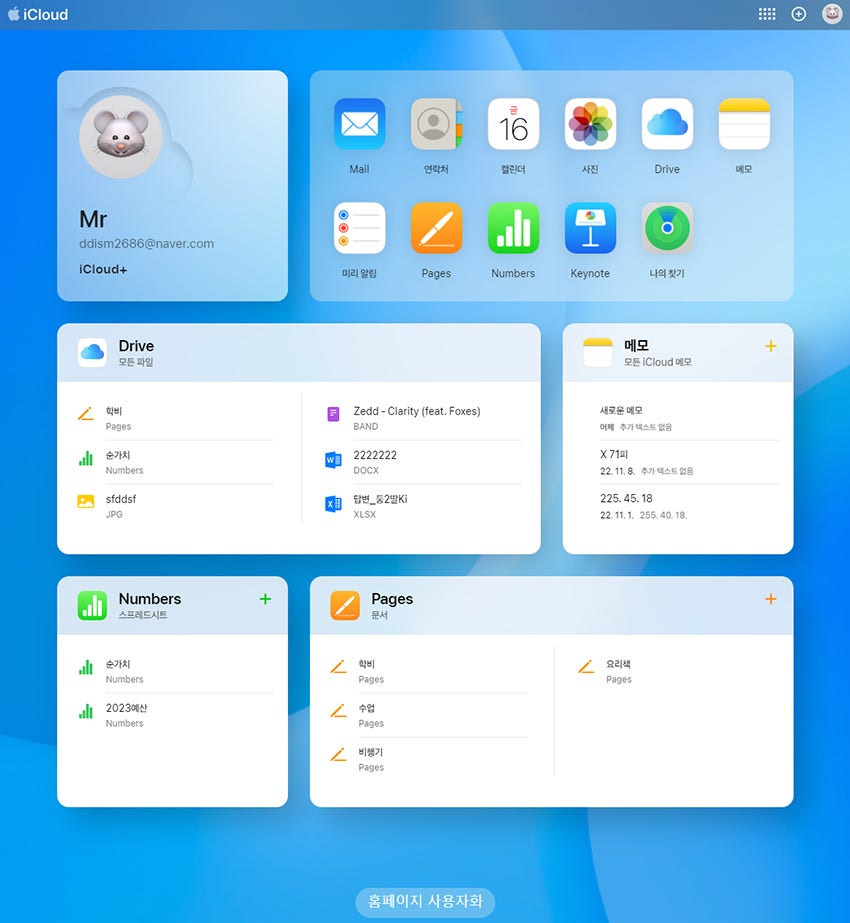
Task: Open the Drive widget header
Action: 298,353
